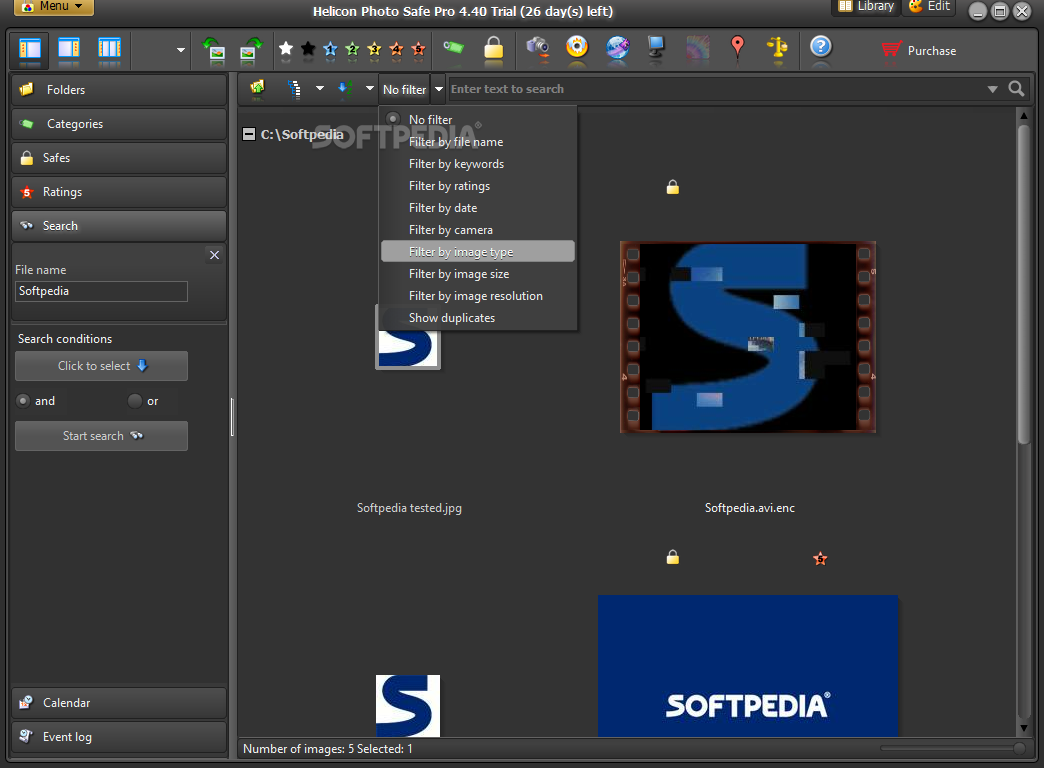Open the Menu dropdown
Image resolution: width=1044 pixels, height=768 pixels.
point(54,7)
